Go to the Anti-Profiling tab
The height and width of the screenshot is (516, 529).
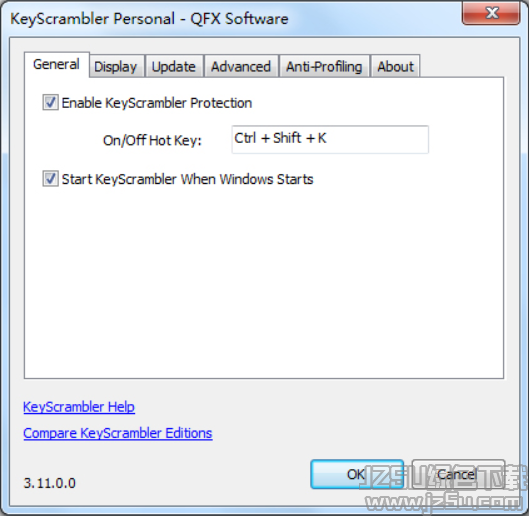324,66
